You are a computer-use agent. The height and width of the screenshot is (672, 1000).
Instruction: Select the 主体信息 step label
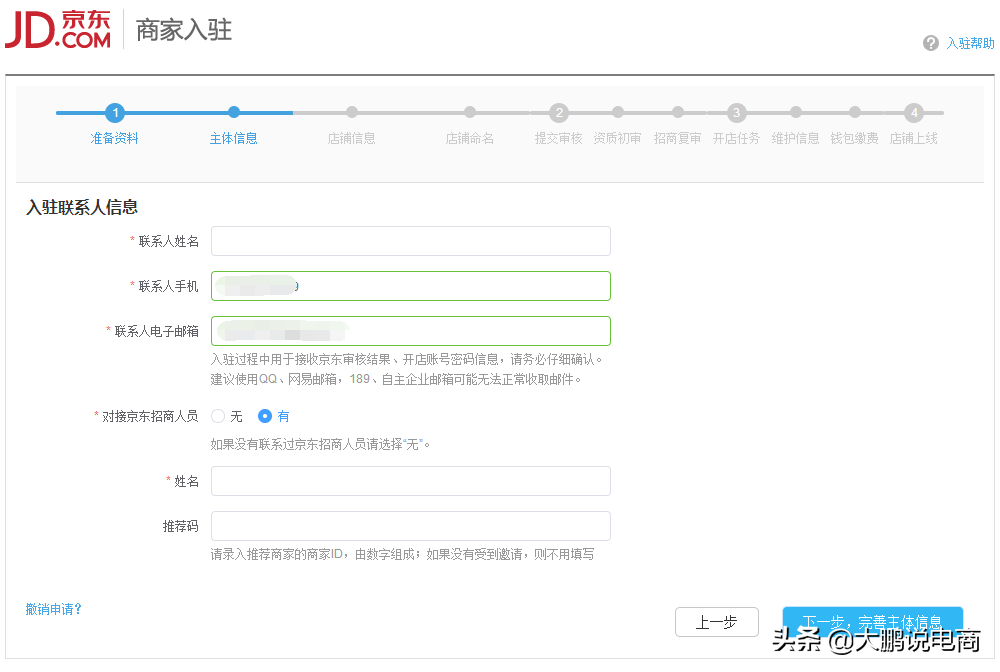point(233,138)
